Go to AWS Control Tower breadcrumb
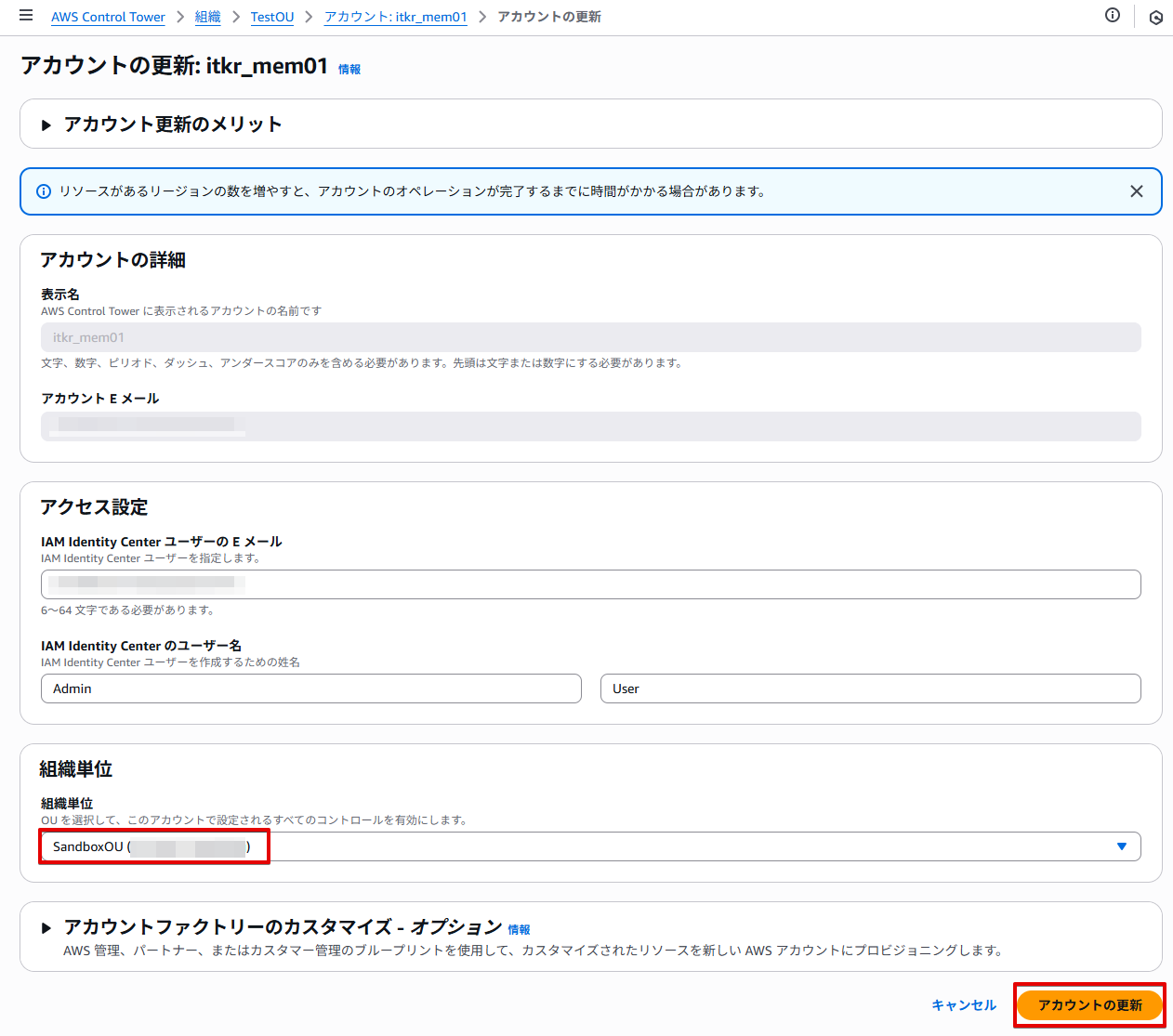1173x1036 pixels. [x=108, y=17]
